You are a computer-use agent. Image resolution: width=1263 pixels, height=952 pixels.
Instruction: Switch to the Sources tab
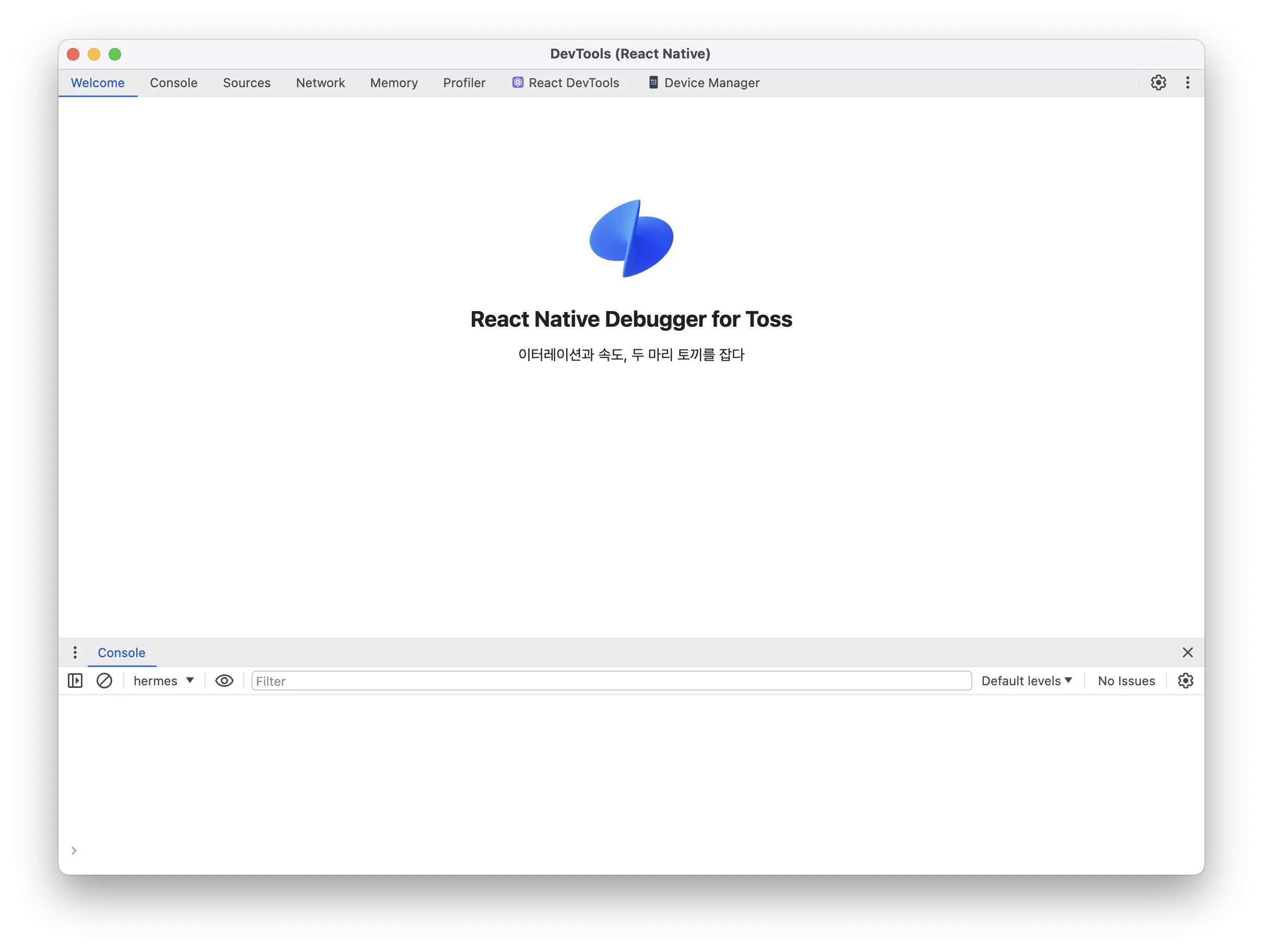[247, 83]
